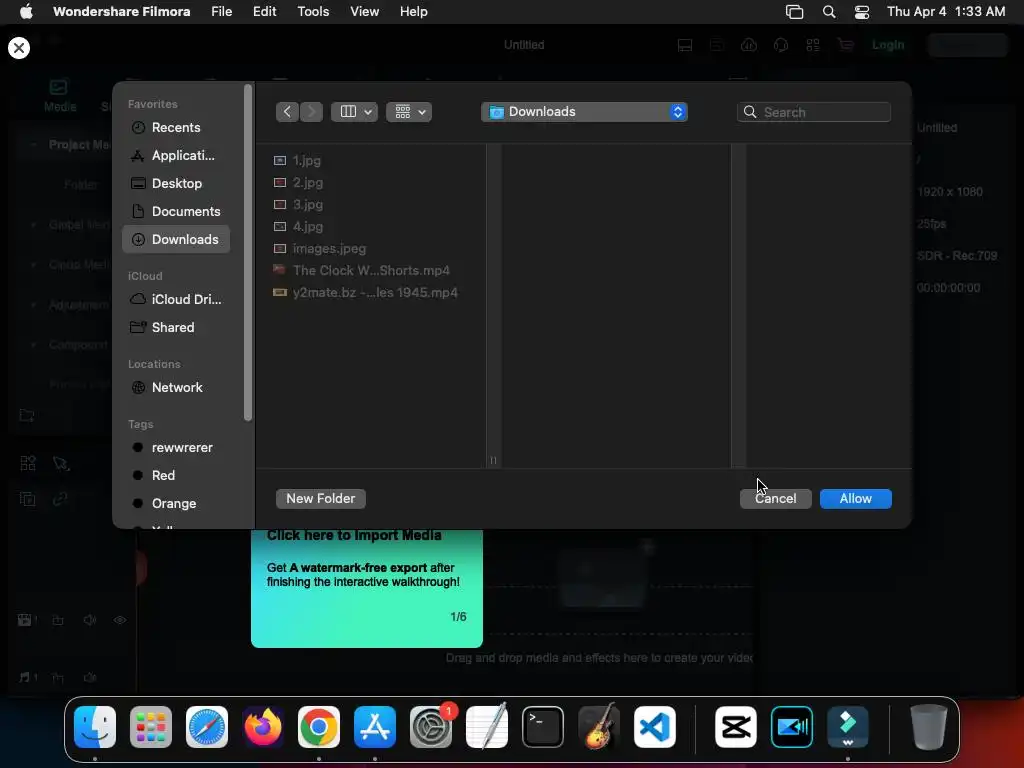Go back with the left chevron button
The image size is (1024, 768).
click(x=287, y=112)
